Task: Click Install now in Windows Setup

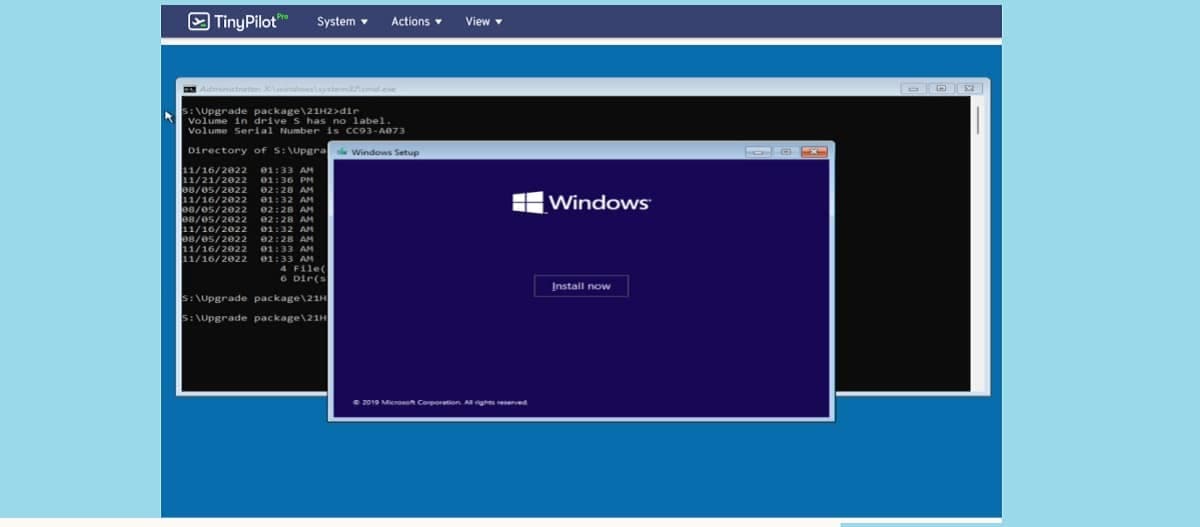Action: coord(581,286)
